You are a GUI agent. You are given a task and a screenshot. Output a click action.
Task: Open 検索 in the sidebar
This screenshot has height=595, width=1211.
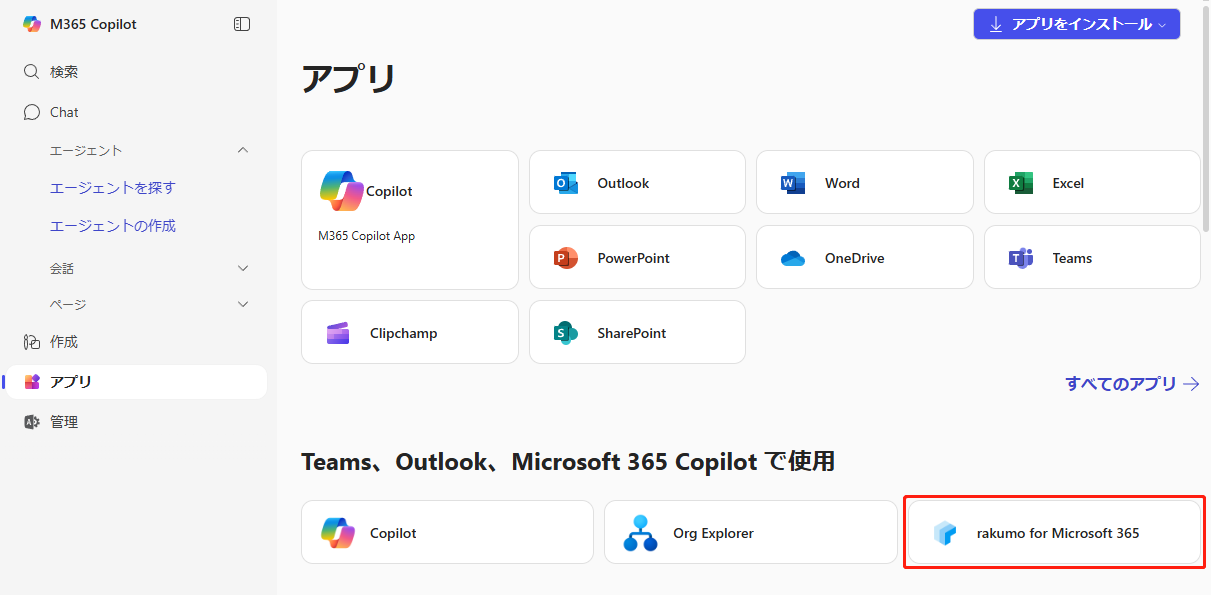137,72
